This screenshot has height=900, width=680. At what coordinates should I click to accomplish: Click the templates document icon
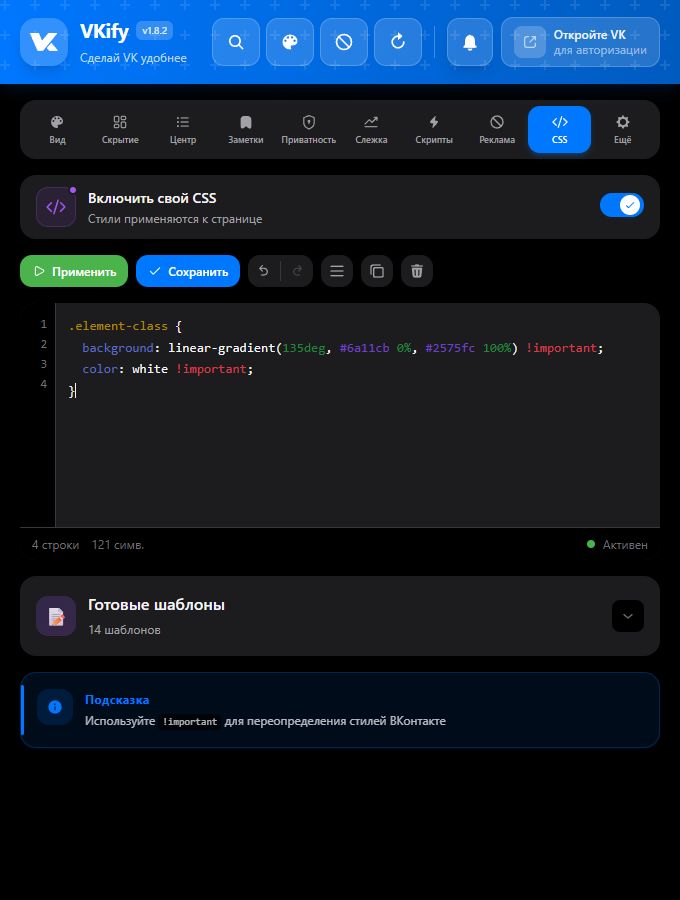(56, 616)
